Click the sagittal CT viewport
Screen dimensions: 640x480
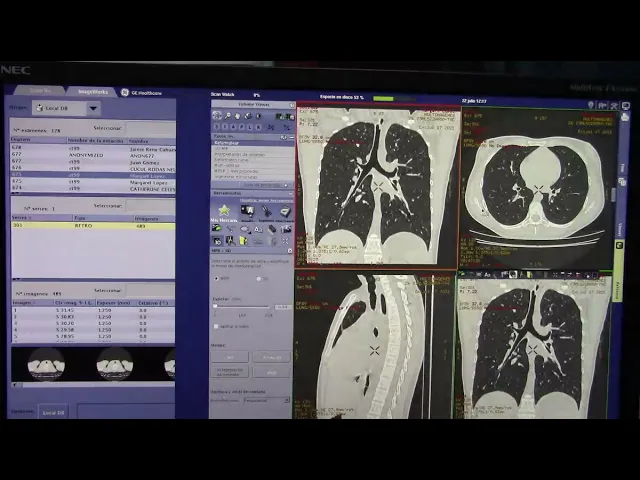(x=374, y=345)
